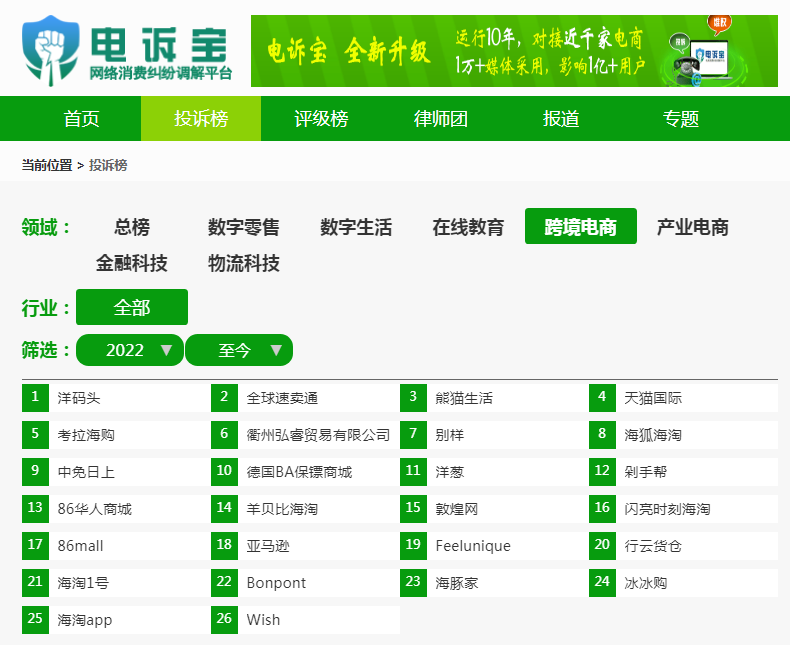Open rank 15 敦煌网 entry
This screenshot has width=790, height=645.
click(x=494, y=509)
